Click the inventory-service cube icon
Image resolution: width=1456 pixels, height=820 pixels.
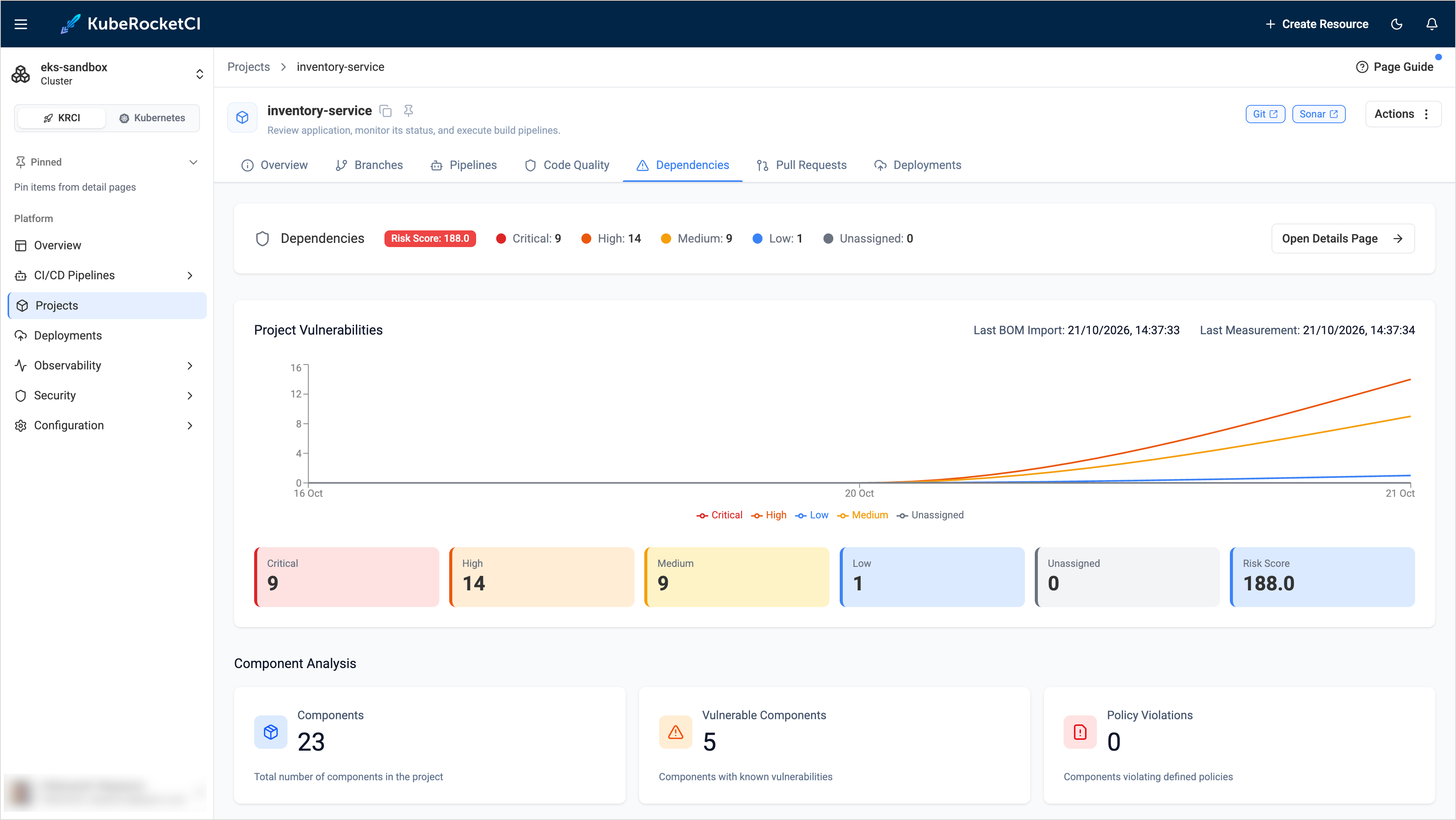[242, 117]
